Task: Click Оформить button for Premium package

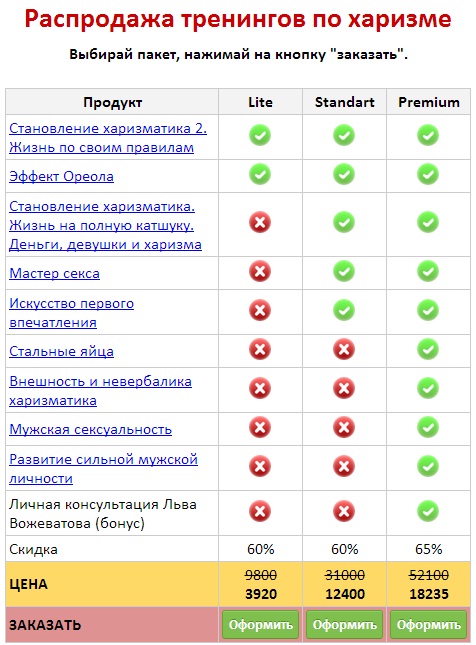Action: click(x=428, y=625)
